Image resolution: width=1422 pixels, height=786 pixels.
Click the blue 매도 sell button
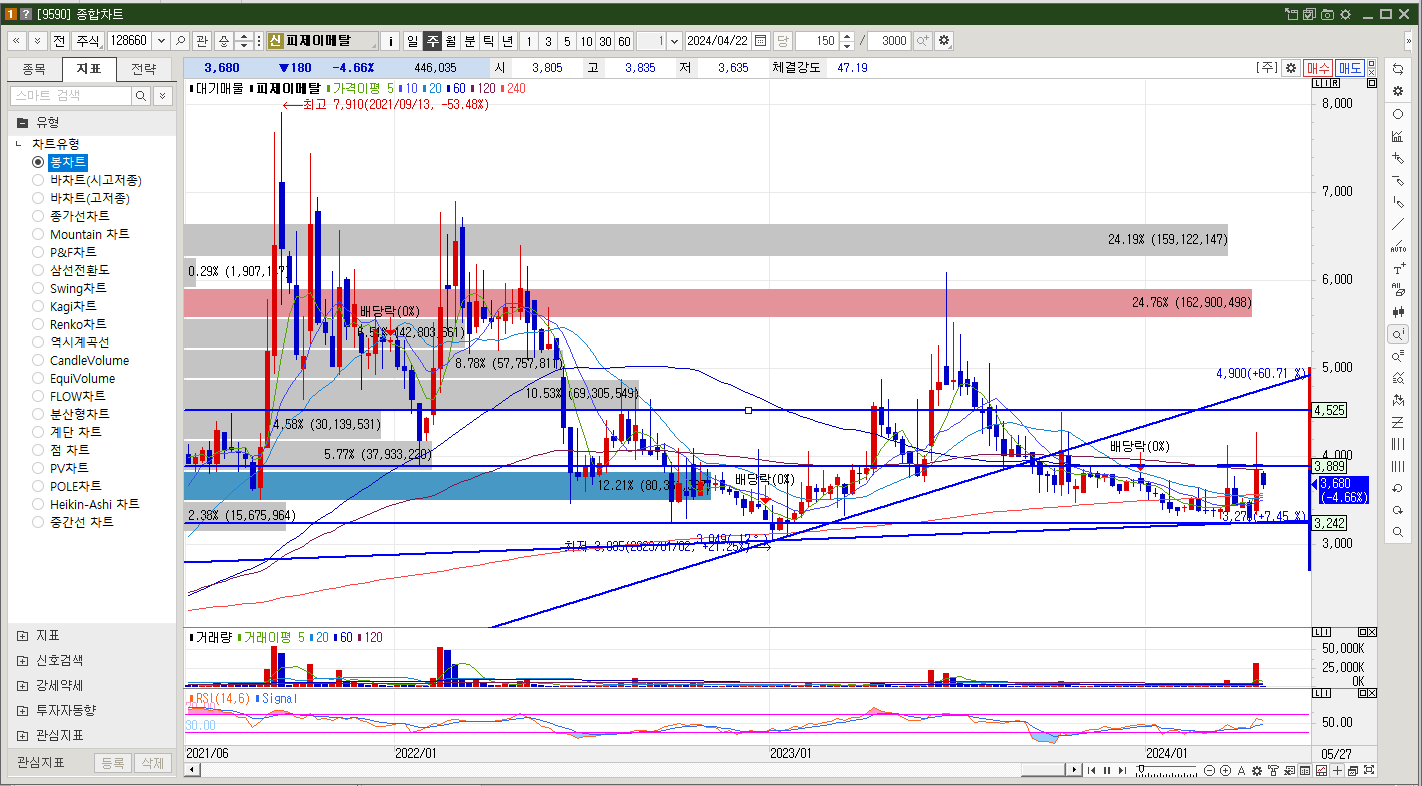(x=1350, y=68)
